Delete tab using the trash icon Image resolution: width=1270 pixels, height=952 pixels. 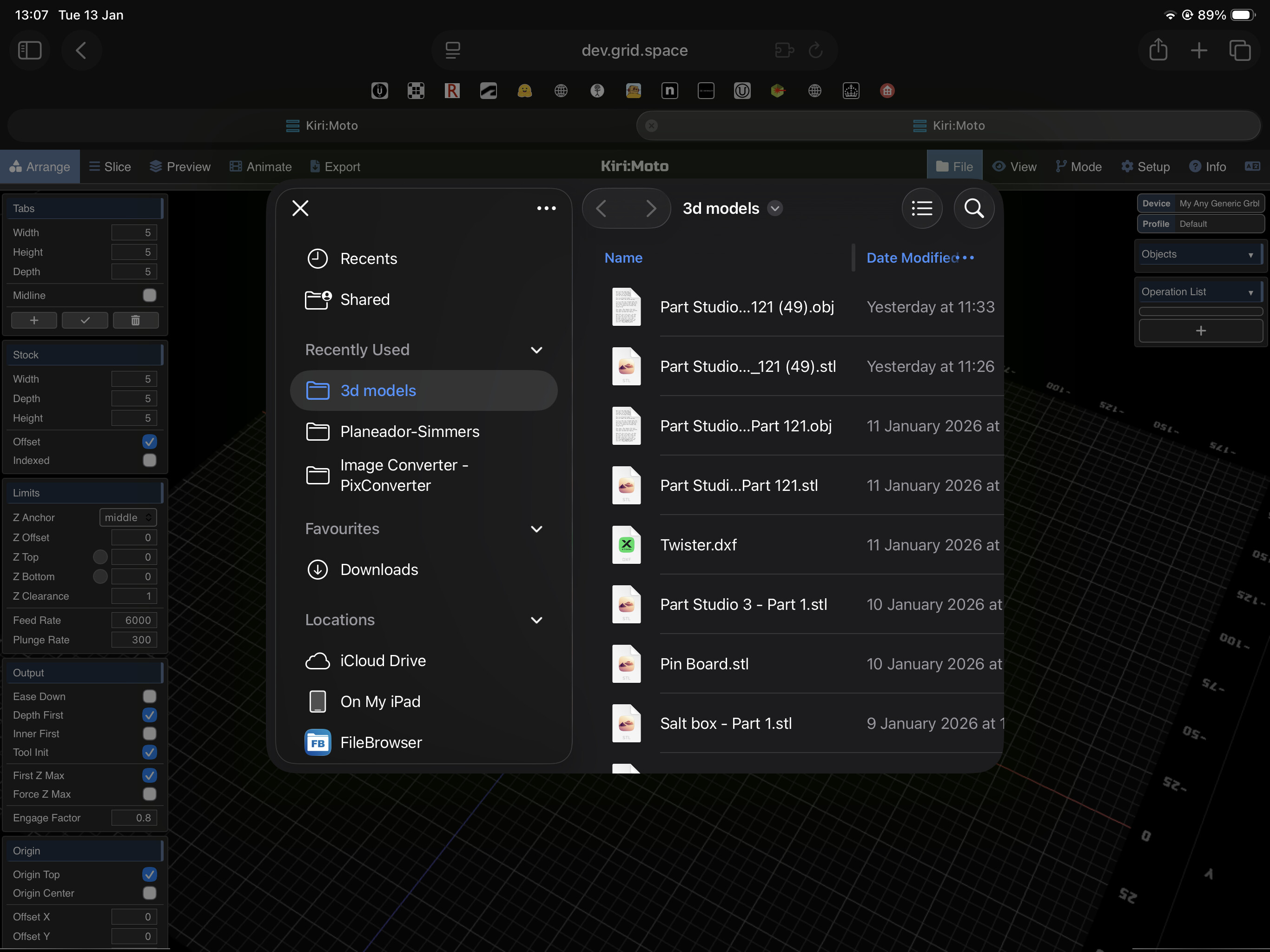135,320
